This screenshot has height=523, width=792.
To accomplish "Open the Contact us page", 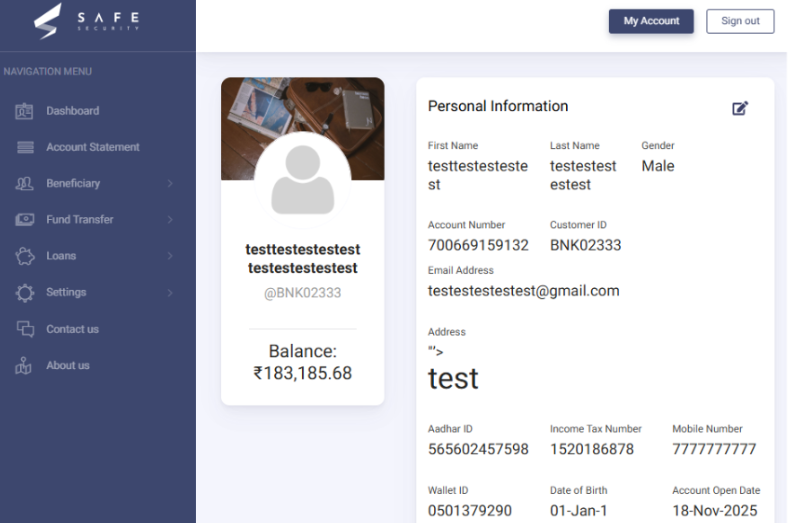I will (73, 329).
